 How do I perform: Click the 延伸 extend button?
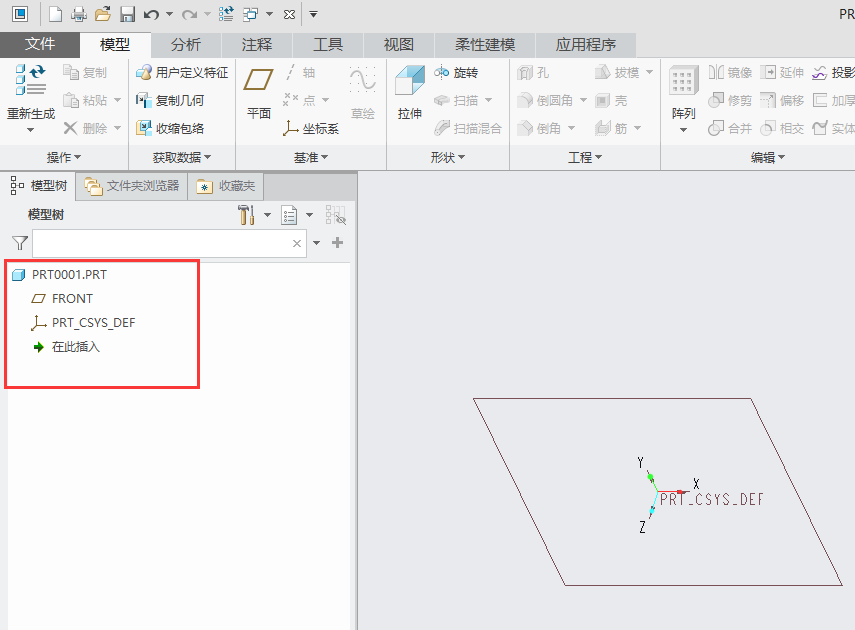click(782, 73)
